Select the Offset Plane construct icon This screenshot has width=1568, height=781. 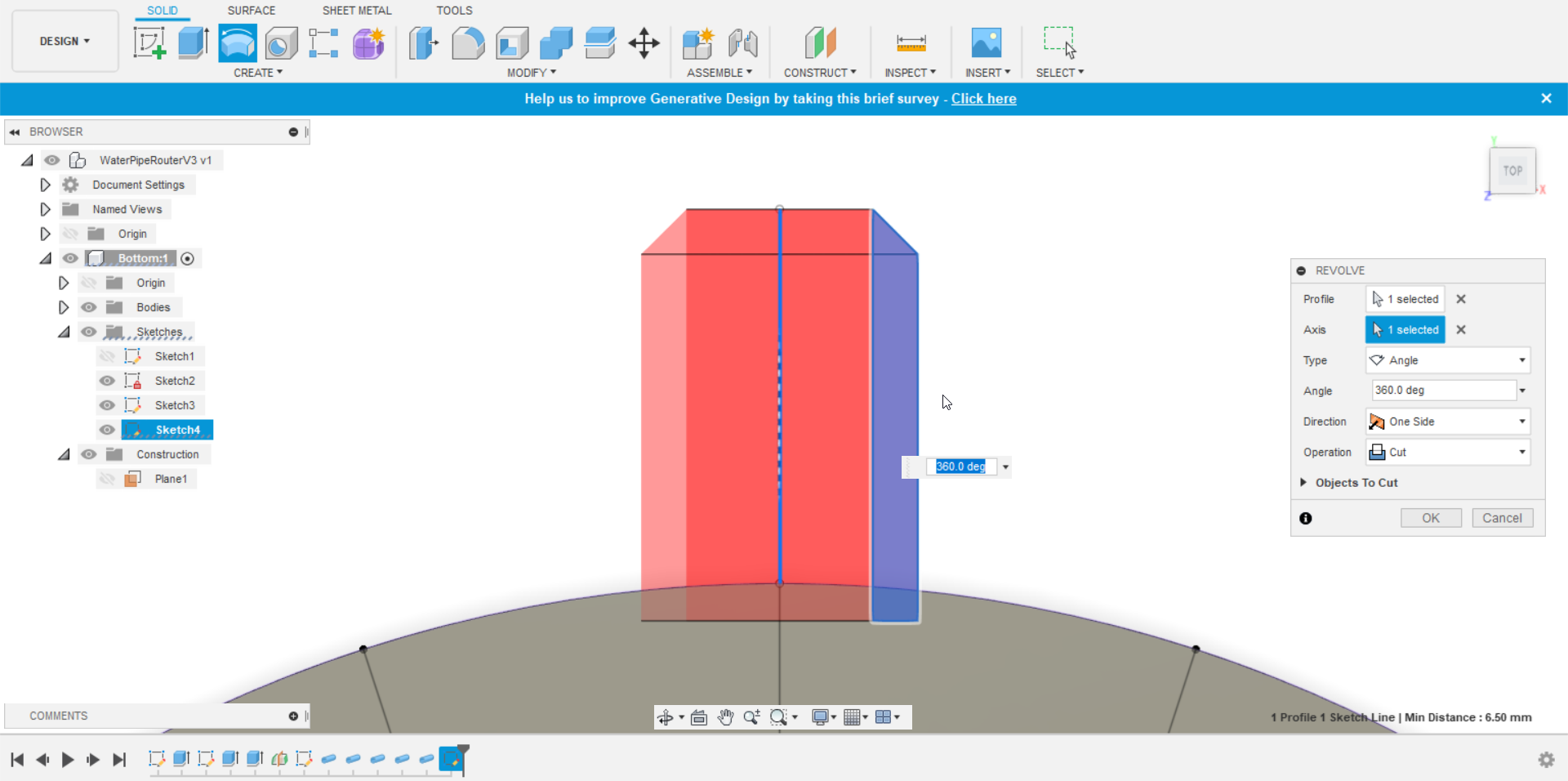pos(821,43)
